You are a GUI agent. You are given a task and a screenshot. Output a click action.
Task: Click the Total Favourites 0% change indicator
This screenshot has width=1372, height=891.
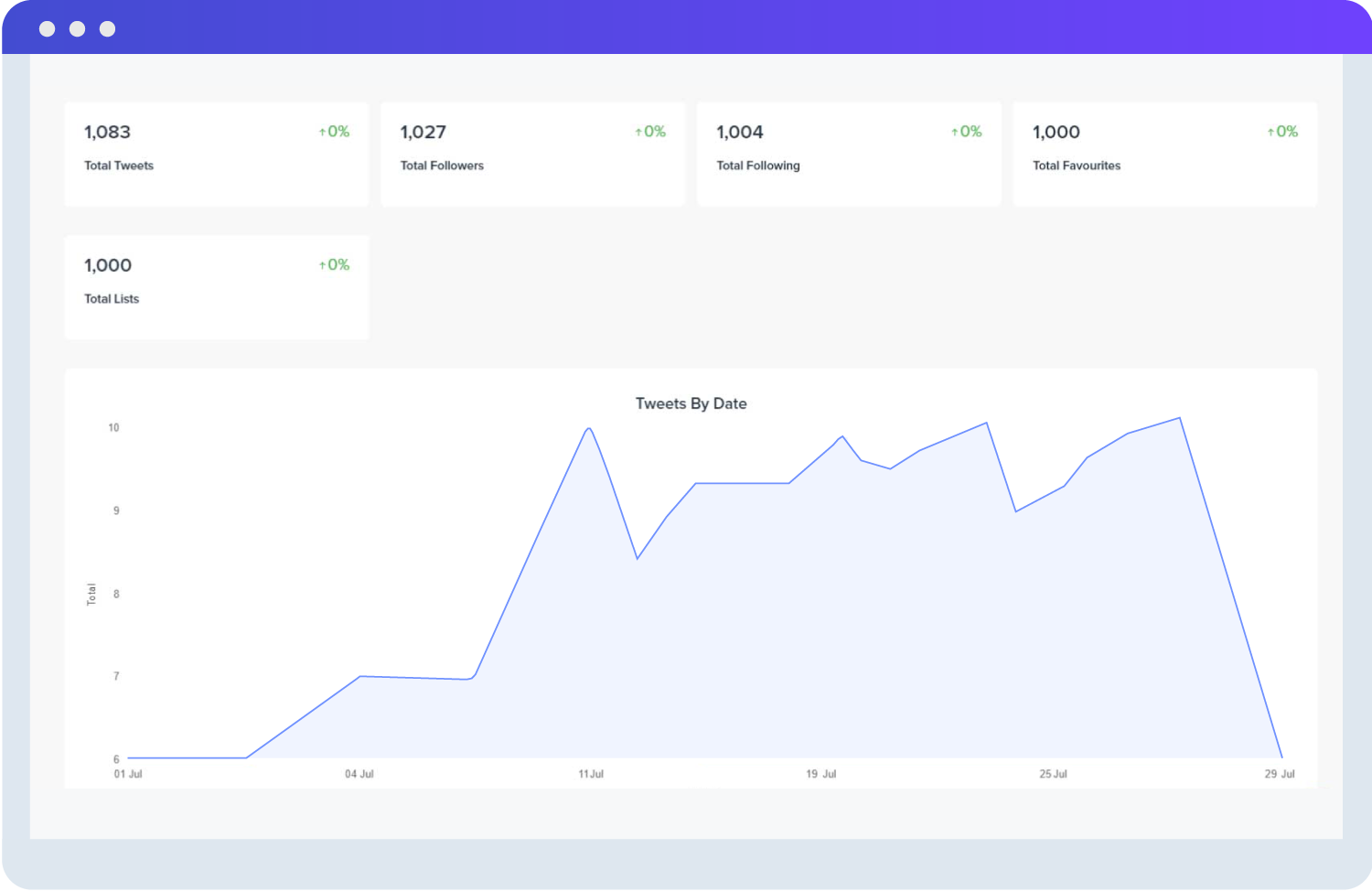[1282, 132]
